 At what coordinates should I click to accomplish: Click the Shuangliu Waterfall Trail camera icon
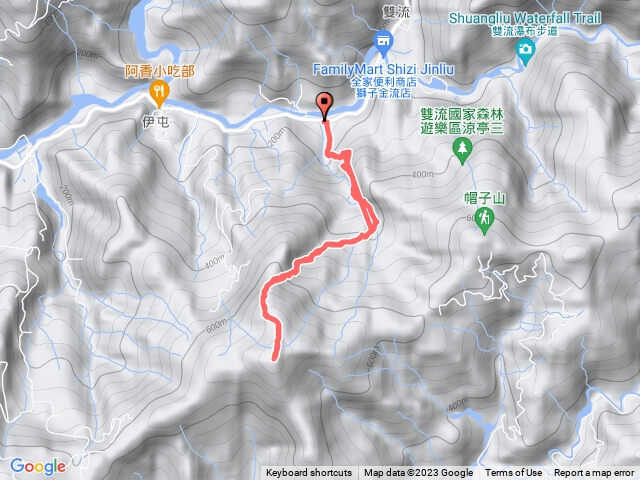pyautogui.click(x=525, y=52)
